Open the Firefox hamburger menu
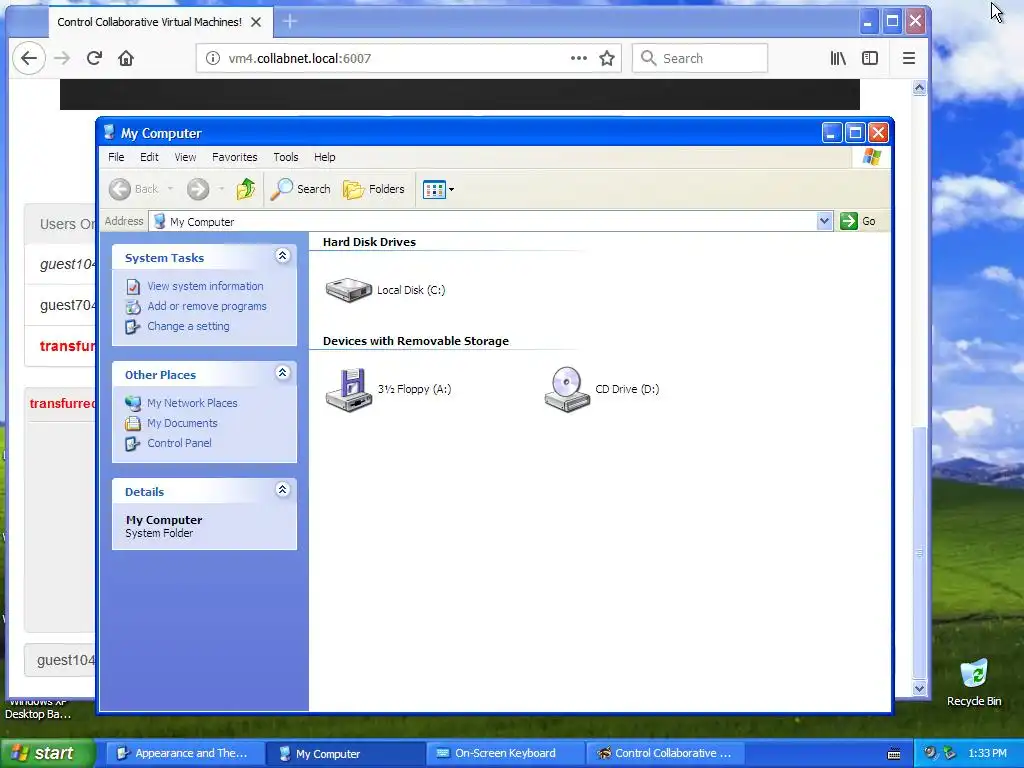 click(x=908, y=58)
